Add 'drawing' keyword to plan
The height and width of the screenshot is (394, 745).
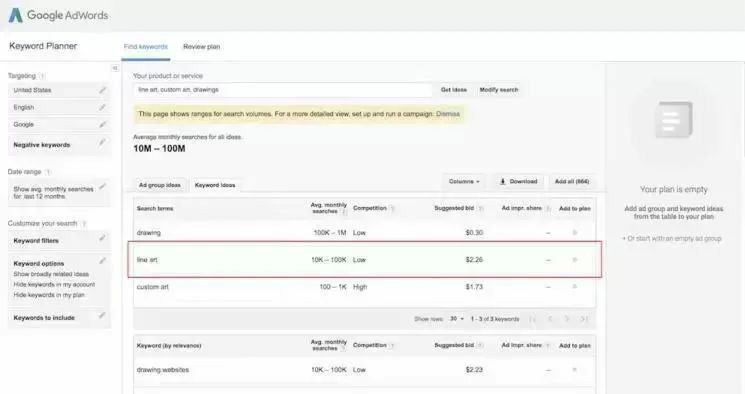[574, 233]
